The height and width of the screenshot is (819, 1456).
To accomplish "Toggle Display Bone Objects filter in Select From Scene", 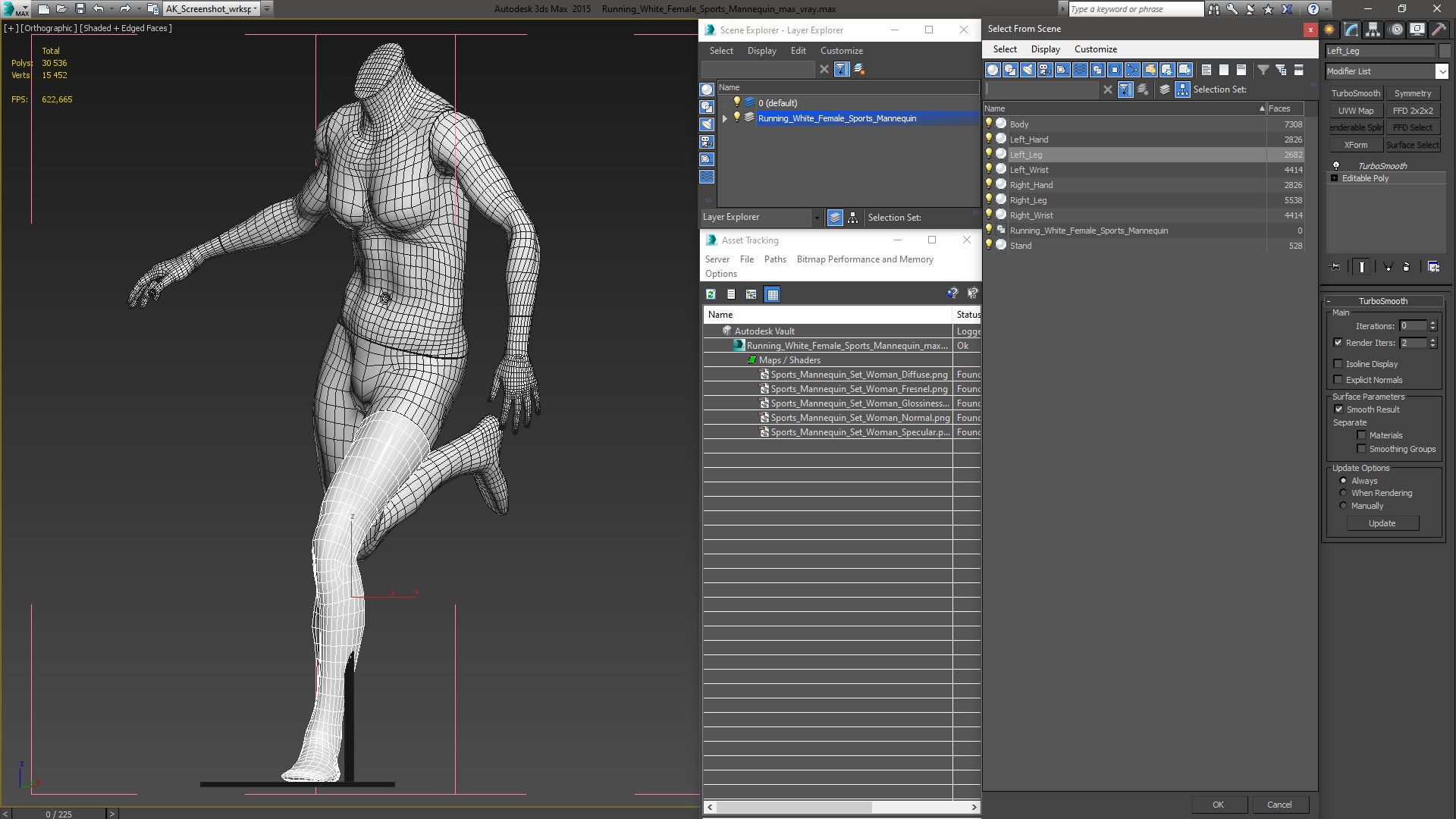I will click(1132, 70).
